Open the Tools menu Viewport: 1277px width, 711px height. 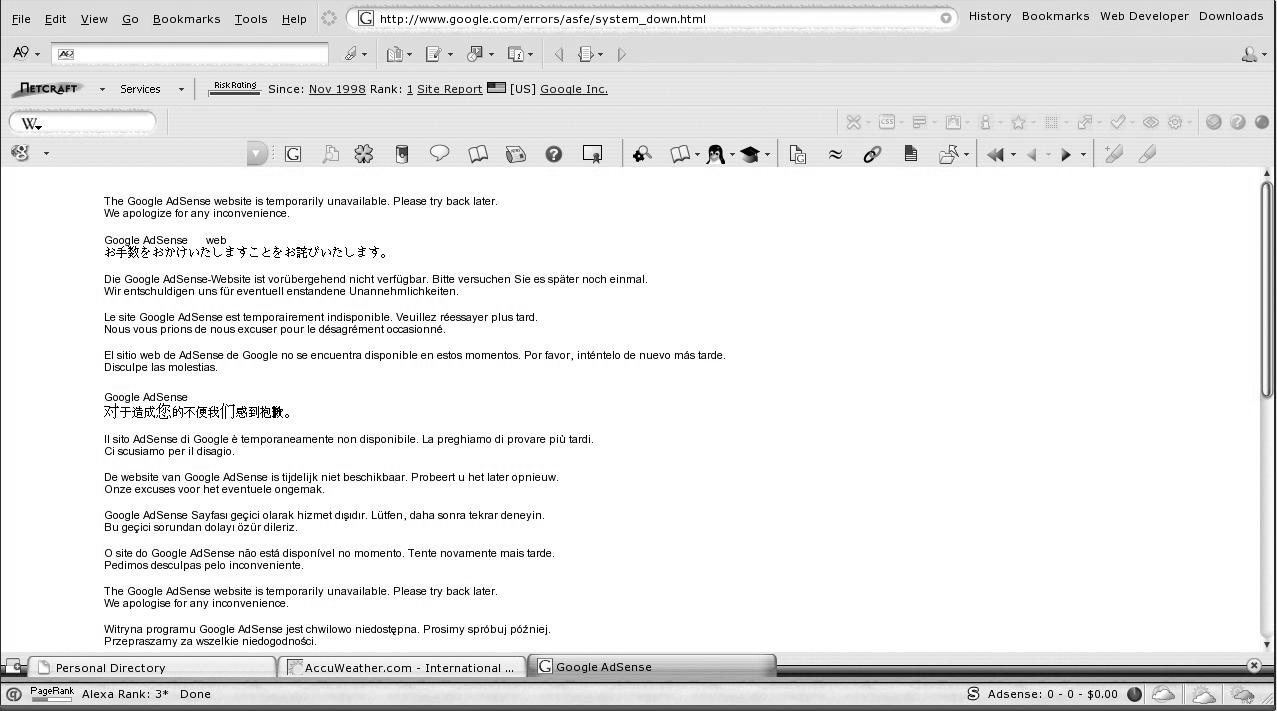pos(251,19)
